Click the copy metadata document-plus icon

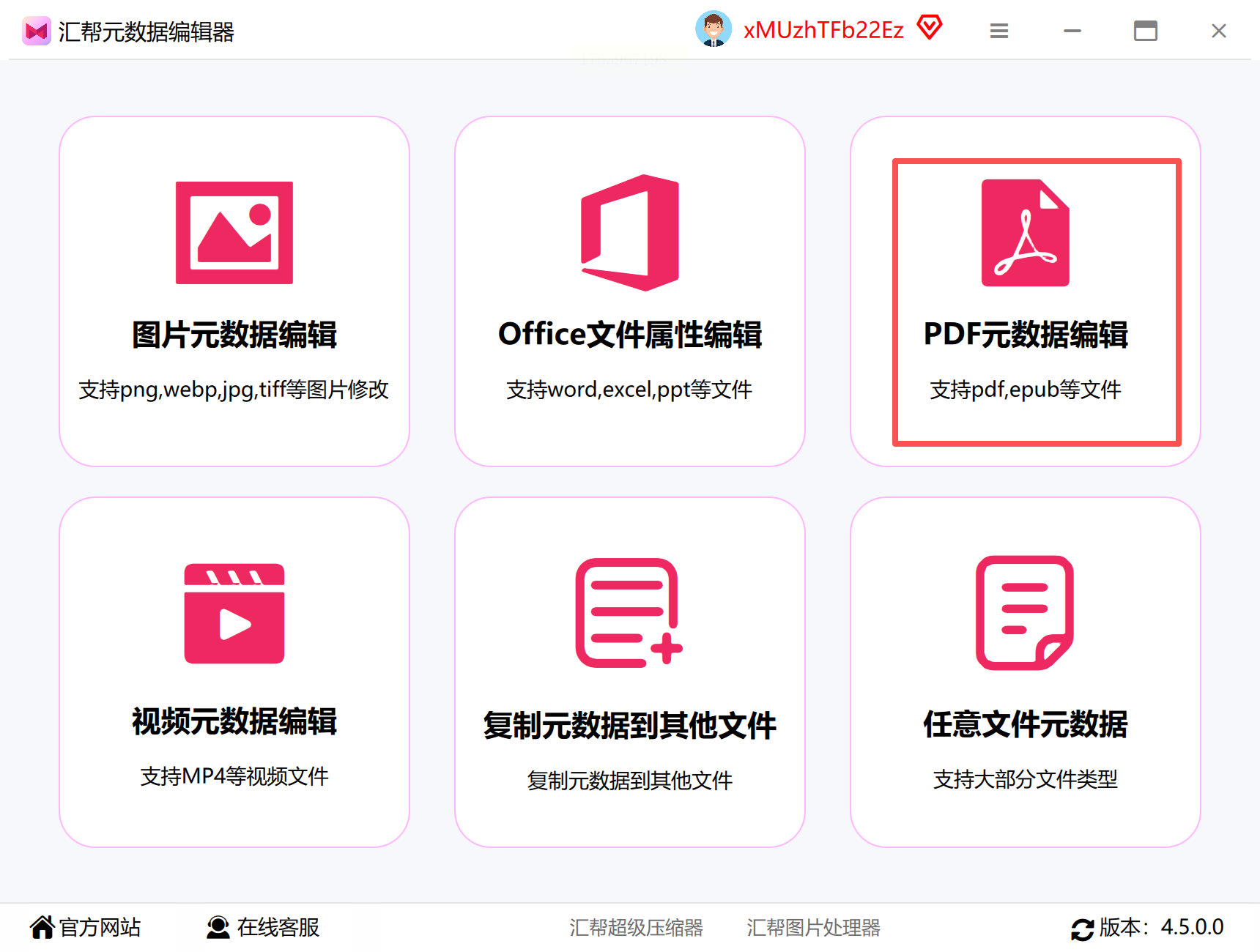(629, 613)
